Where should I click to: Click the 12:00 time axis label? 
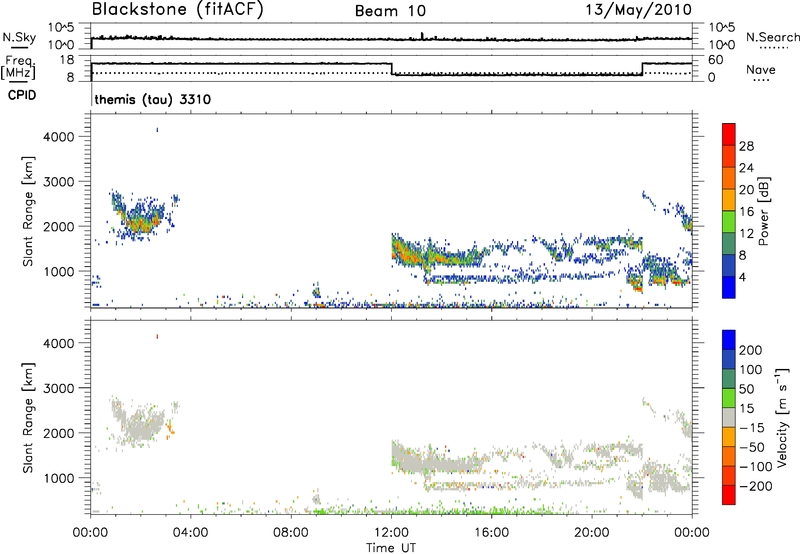[x=391, y=533]
